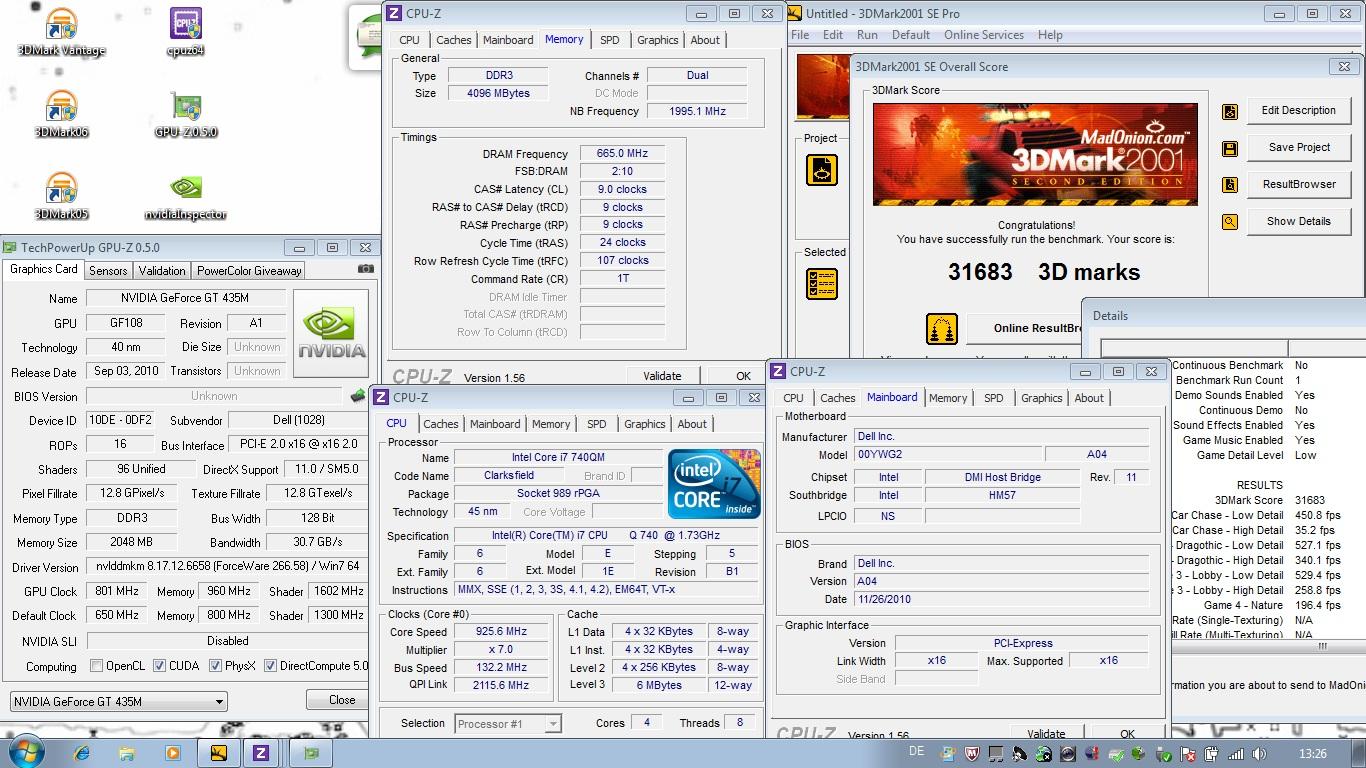Click the GPU-Z camera screenshot icon
Image resolution: width=1366 pixels, height=768 pixels.
(x=366, y=269)
